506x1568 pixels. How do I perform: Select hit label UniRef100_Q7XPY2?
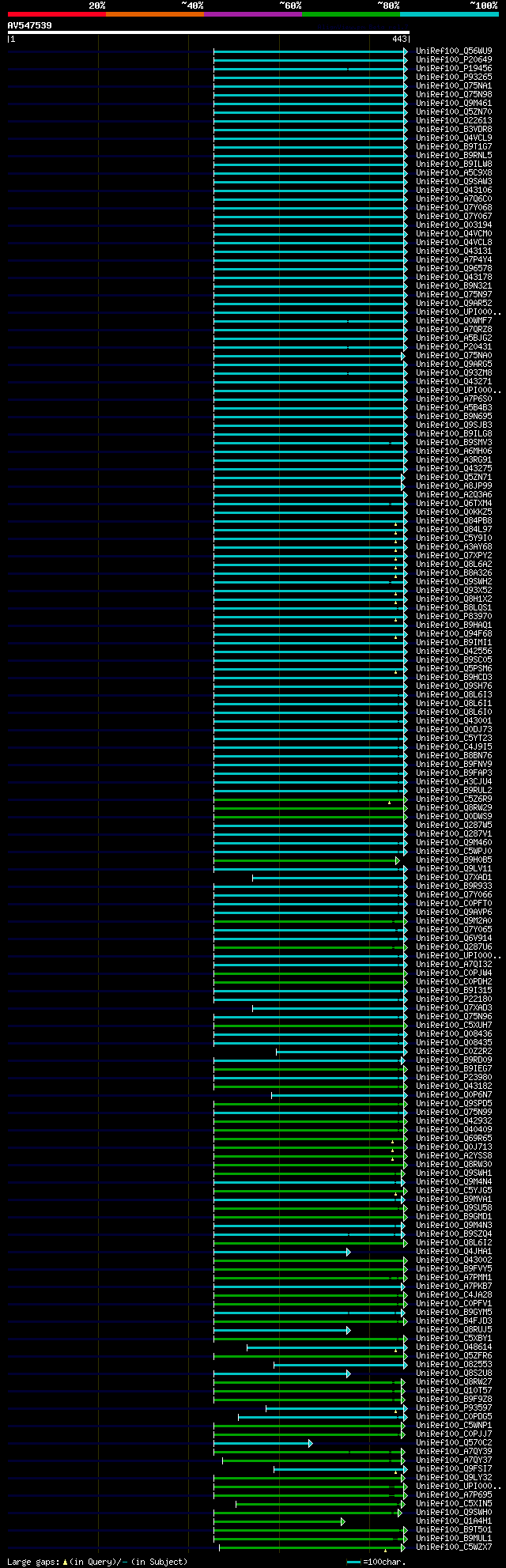pos(454,556)
